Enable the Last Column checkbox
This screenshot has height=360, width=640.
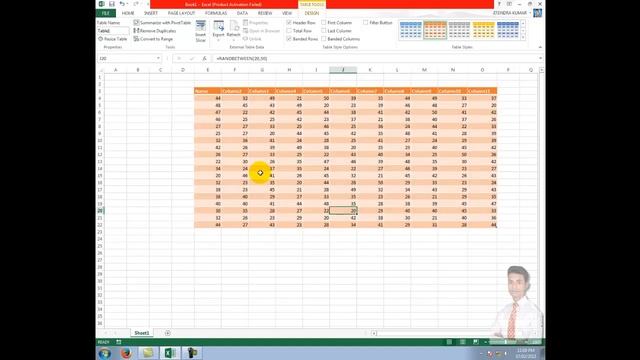(324, 31)
